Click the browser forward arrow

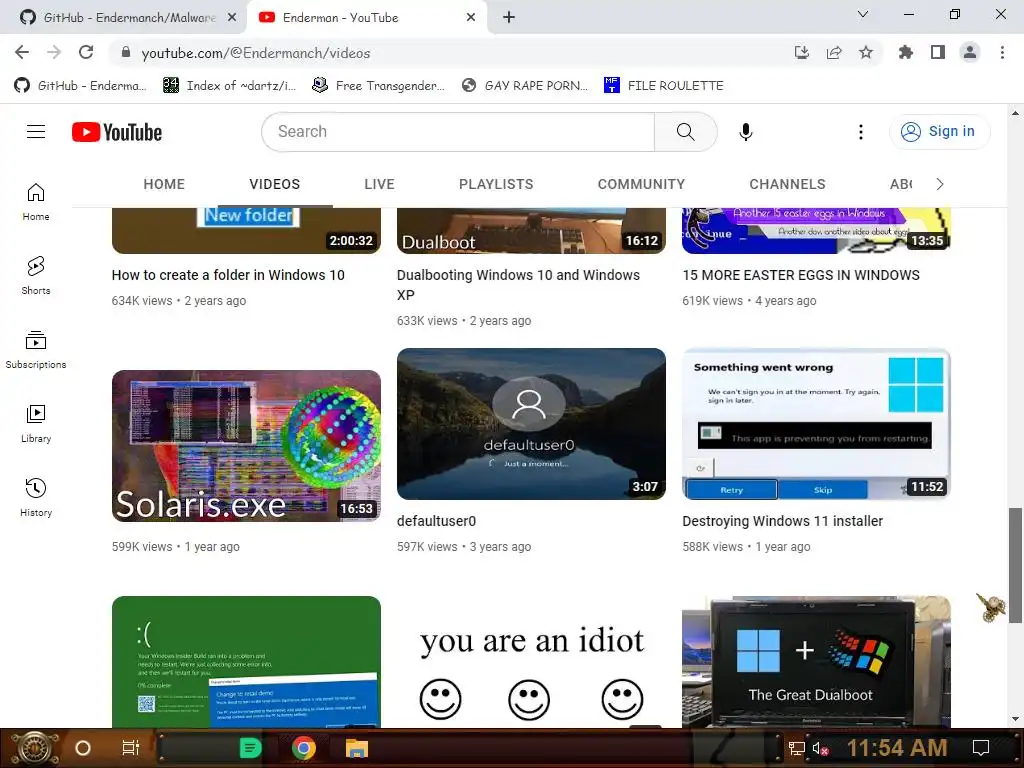tap(54, 52)
